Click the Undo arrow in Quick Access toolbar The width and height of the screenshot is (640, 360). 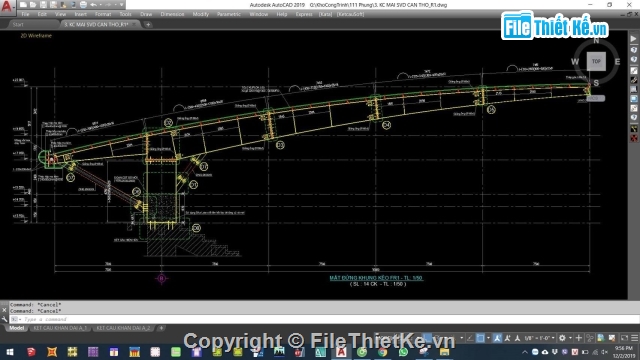93,4
